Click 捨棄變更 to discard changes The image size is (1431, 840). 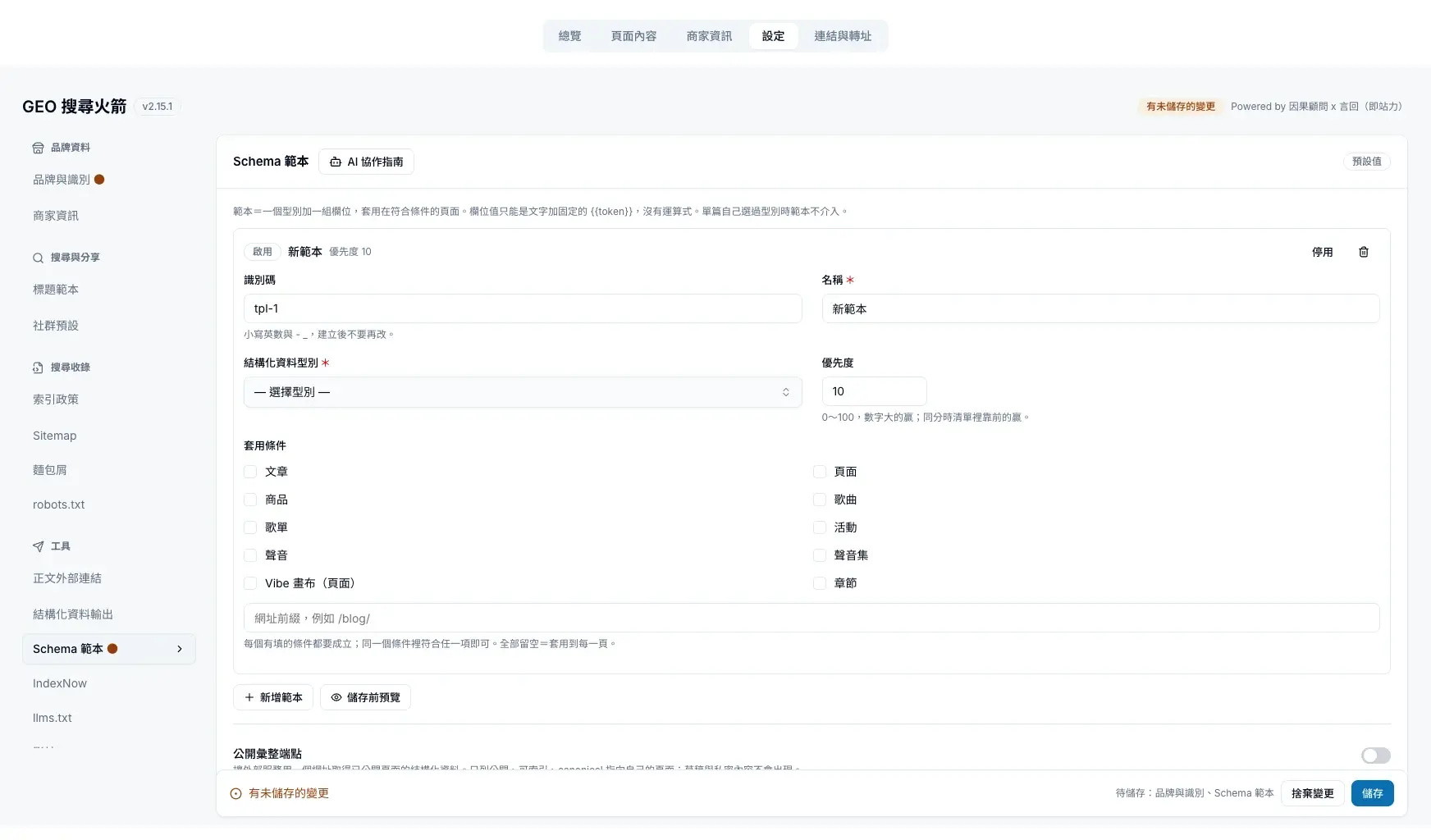tap(1312, 793)
